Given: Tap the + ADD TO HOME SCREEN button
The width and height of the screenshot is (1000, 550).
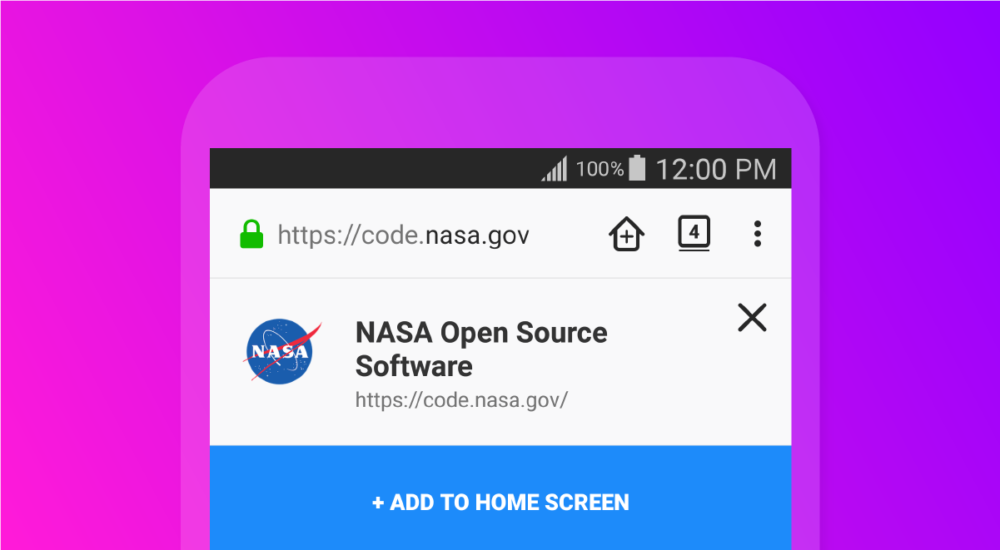Looking at the screenshot, I should coord(501,502).
